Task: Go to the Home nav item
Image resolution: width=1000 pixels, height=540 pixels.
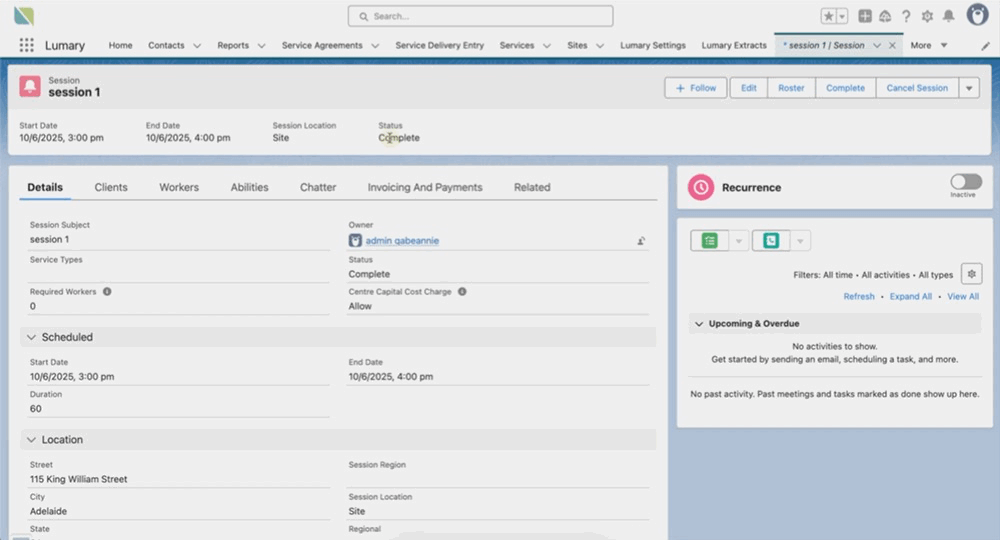Action: pyautogui.click(x=121, y=45)
